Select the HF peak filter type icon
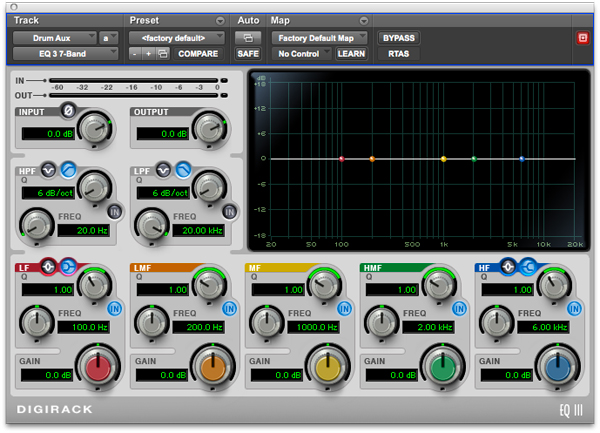This screenshot has height=433, width=600. (508, 267)
